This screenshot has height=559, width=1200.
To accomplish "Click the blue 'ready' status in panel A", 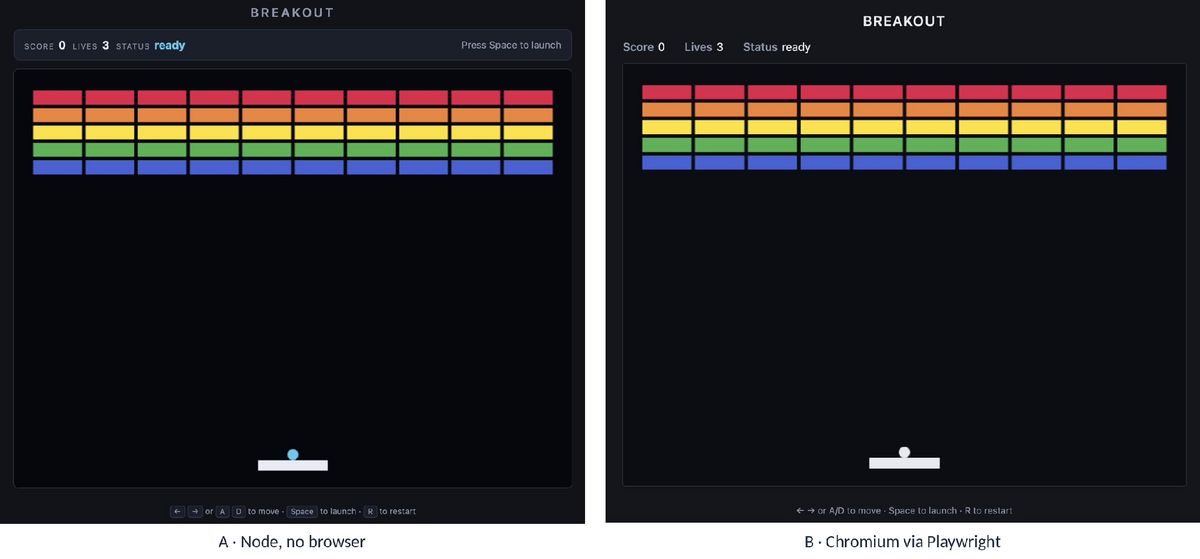I will pyautogui.click(x=170, y=45).
